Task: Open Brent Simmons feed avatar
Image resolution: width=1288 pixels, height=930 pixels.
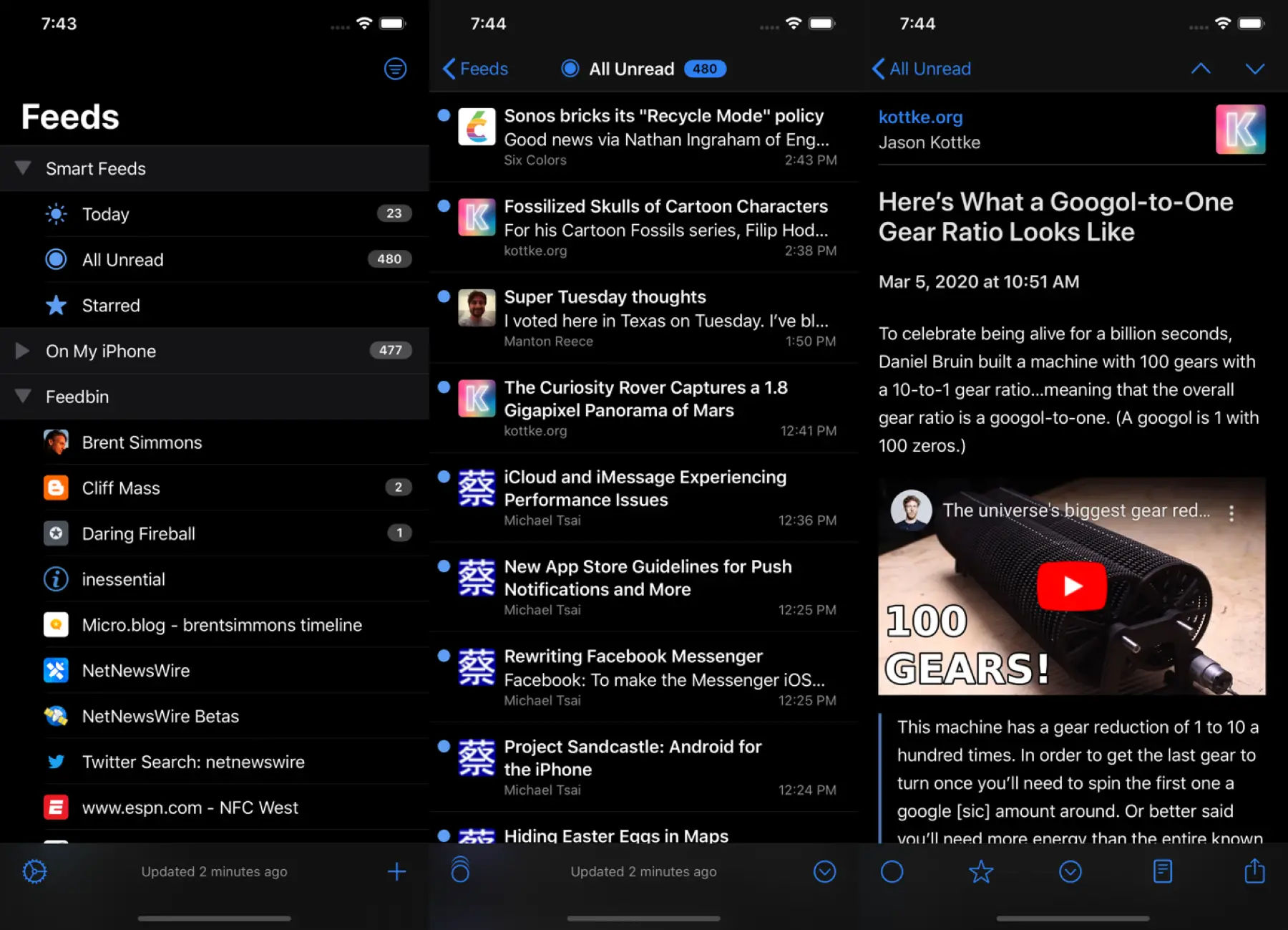Action: (x=56, y=442)
